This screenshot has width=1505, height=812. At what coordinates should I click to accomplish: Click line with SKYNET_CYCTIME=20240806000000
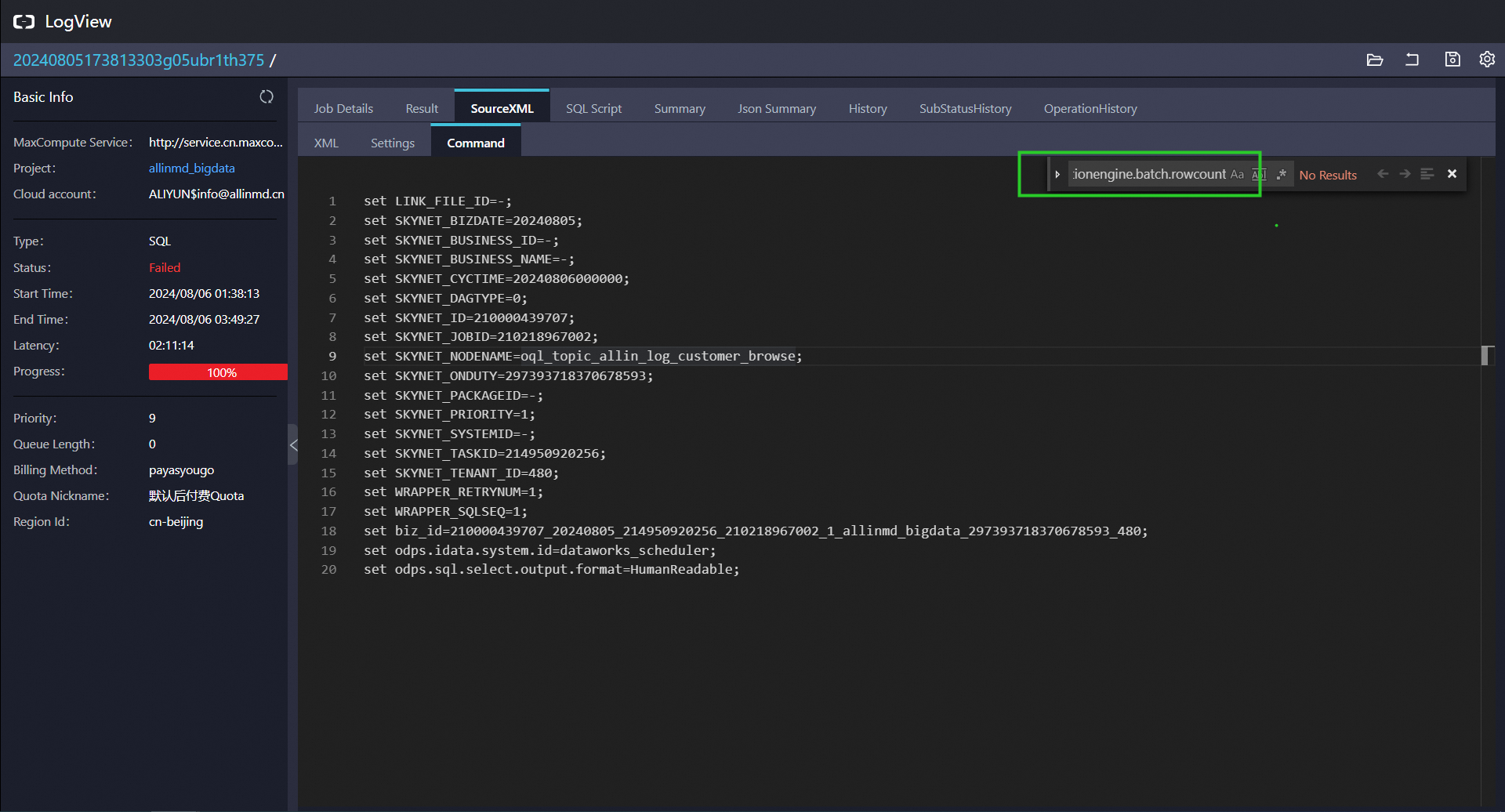[x=496, y=278]
